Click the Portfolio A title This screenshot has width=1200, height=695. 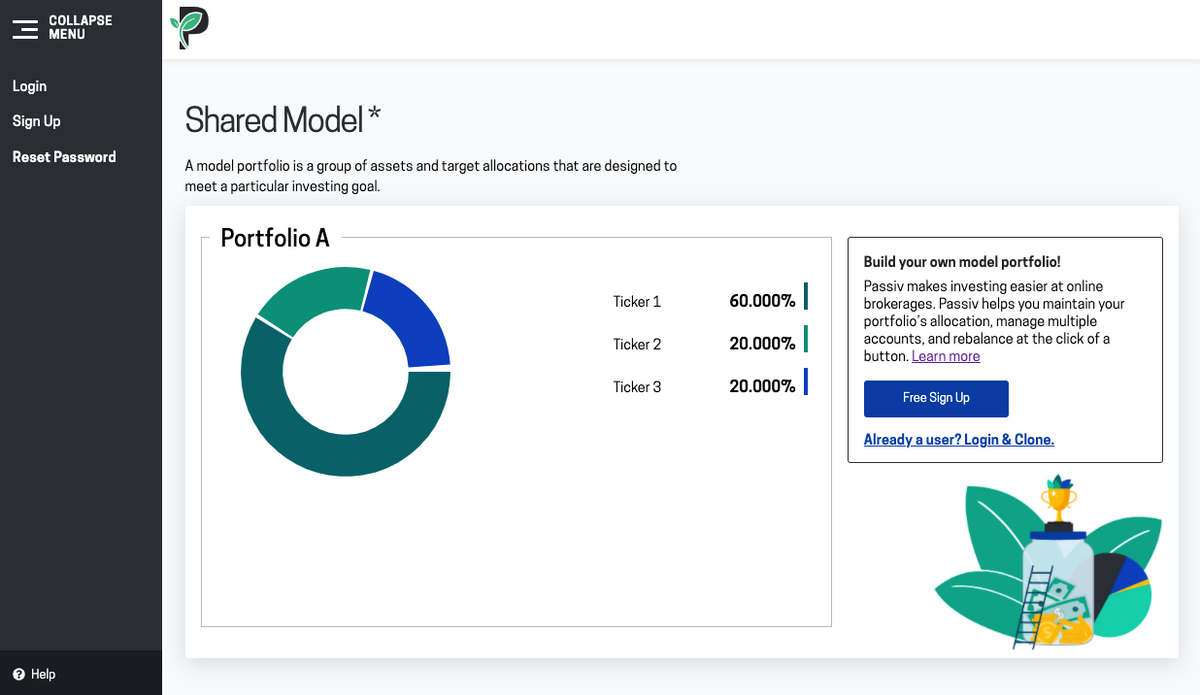275,238
